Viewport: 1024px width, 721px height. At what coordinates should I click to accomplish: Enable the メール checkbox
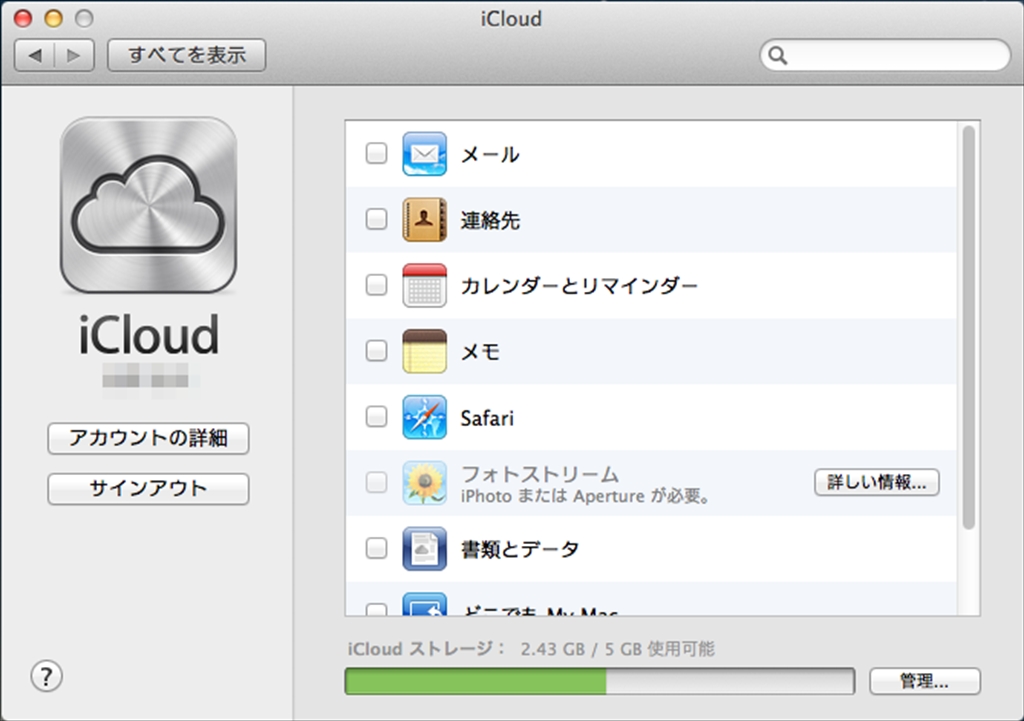[376, 153]
